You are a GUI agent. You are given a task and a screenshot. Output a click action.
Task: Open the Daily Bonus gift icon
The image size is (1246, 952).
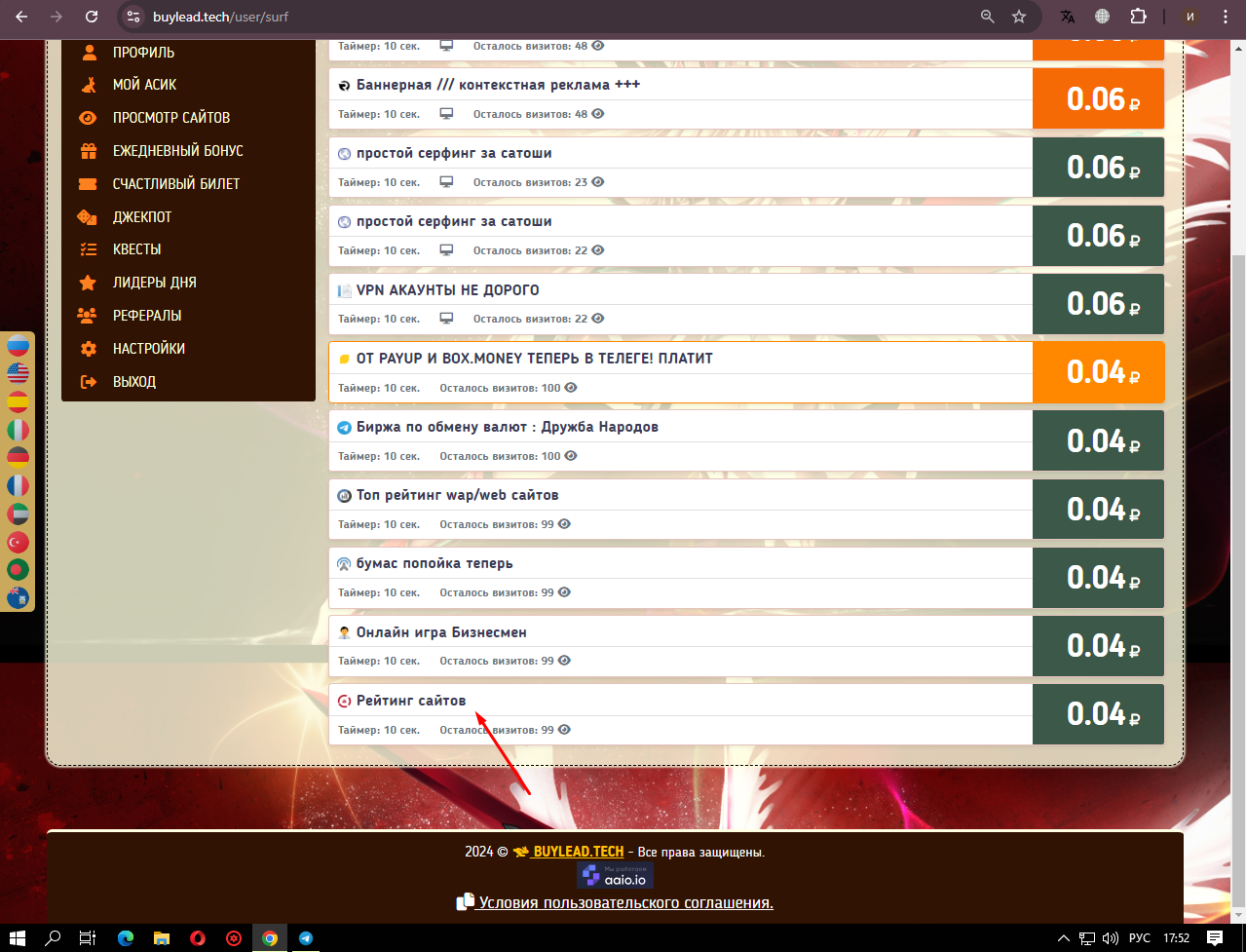[88, 151]
